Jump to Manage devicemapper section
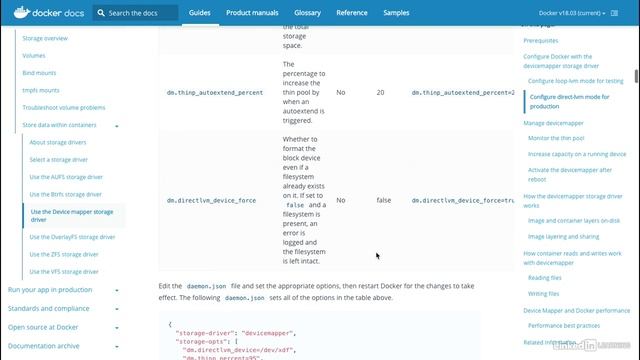Image resolution: width=640 pixels, height=360 pixels. (x=553, y=123)
